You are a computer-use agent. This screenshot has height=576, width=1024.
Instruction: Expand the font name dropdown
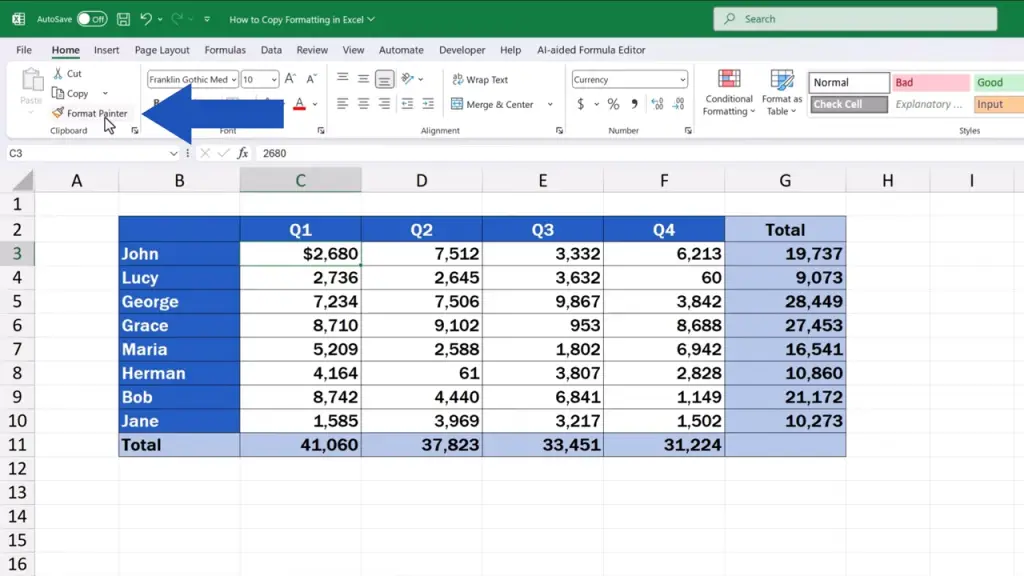click(233, 80)
